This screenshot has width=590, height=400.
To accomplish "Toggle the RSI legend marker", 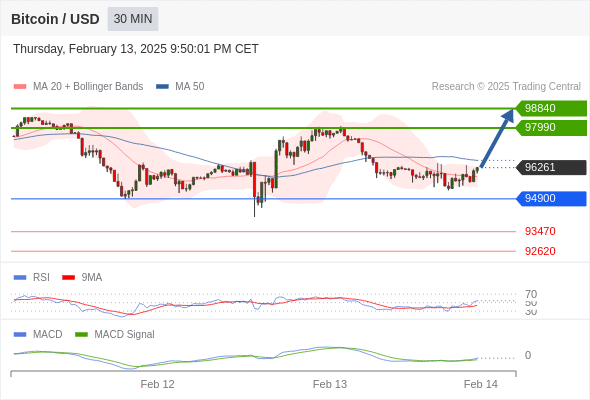I will [20, 278].
